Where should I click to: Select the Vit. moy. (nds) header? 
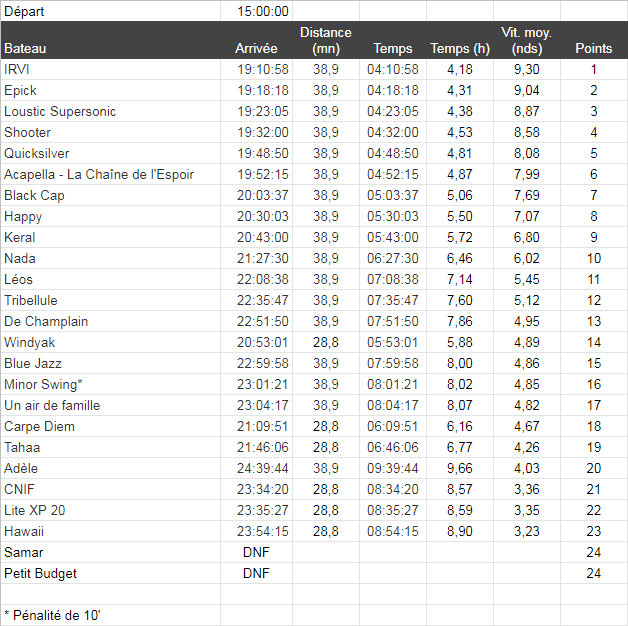tap(527, 40)
